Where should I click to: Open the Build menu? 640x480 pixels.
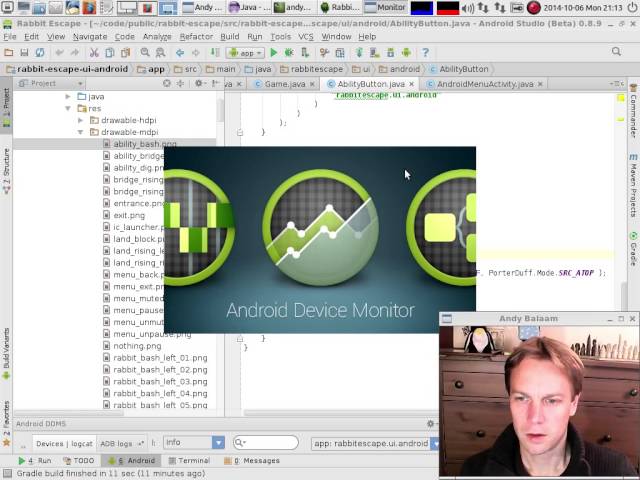pos(230,37)
